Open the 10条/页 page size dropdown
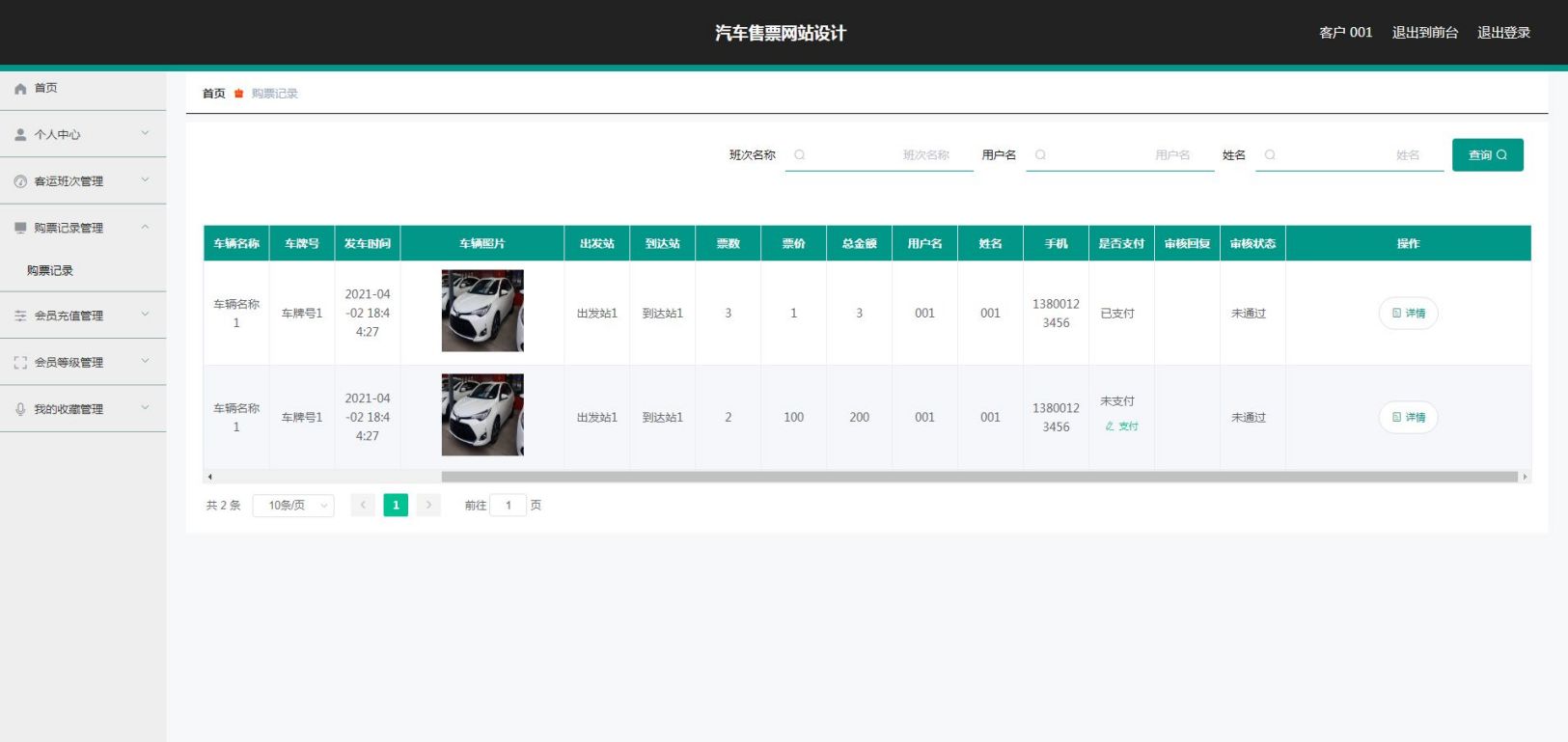The image size is (1568, 742). (293, 506)
